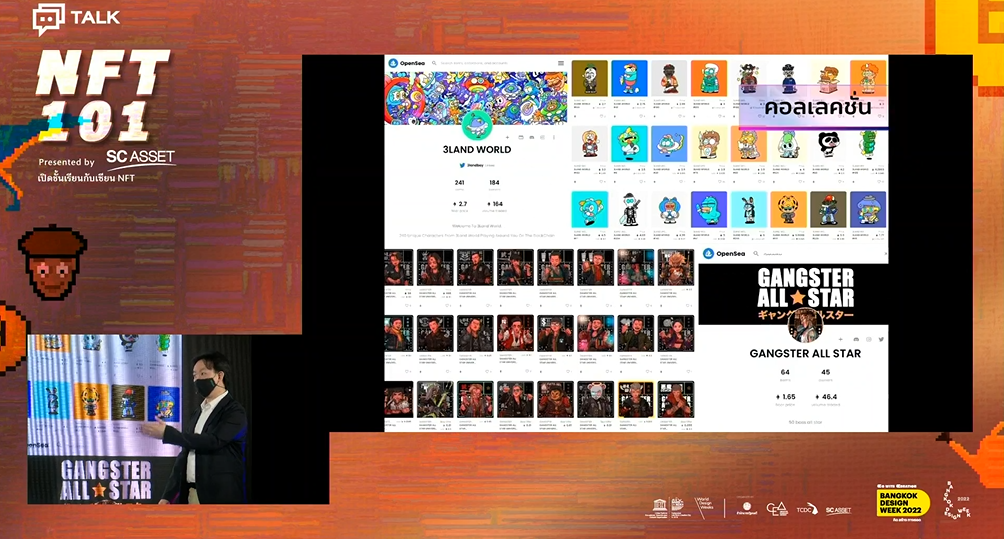This screenshot has width=1004, height=539.
Task: Click the plus icon on Gangster All Star page
Action: click(x=841, y=339)
